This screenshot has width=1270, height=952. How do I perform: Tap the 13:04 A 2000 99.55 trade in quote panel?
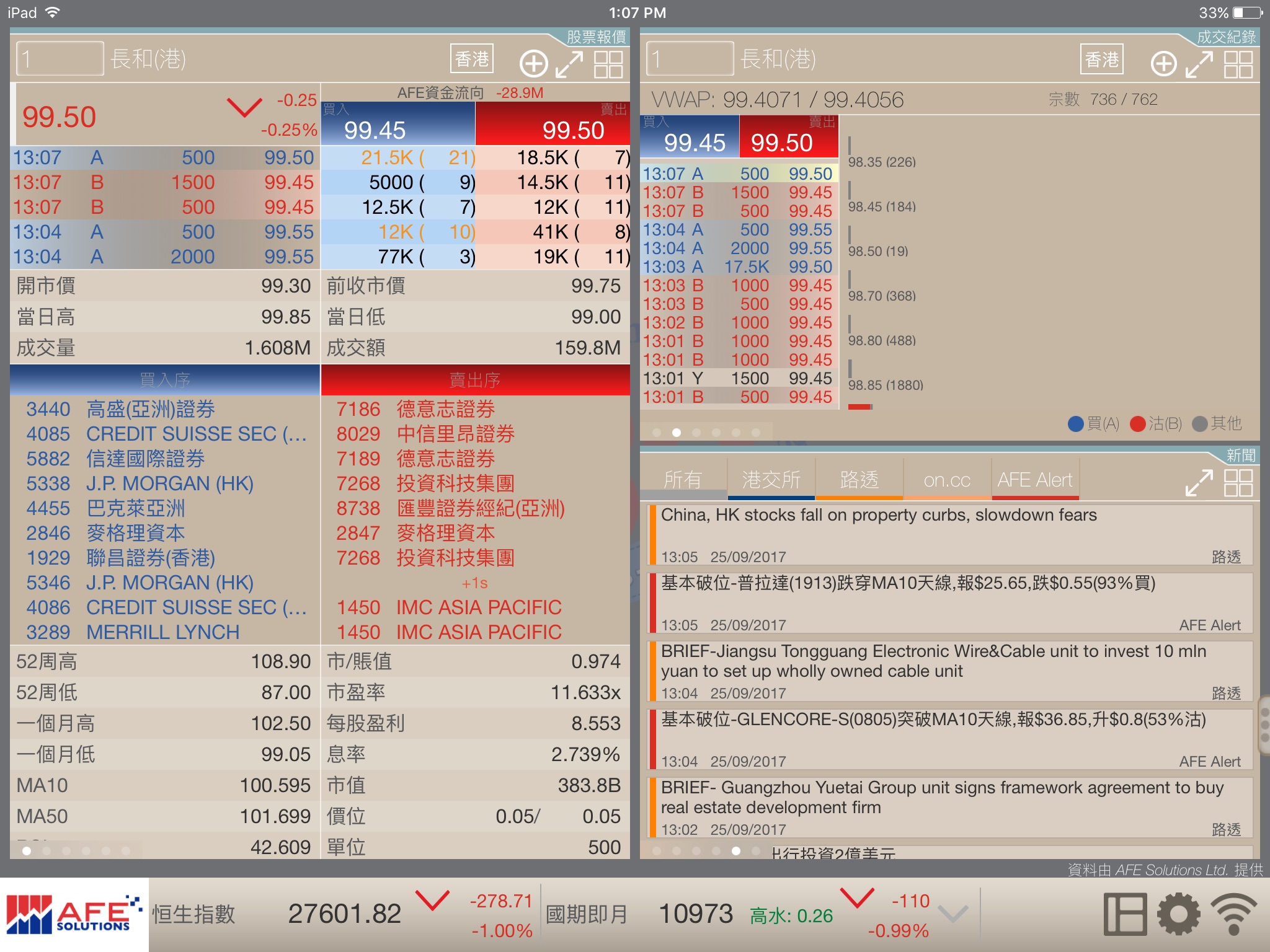[165, 257]
